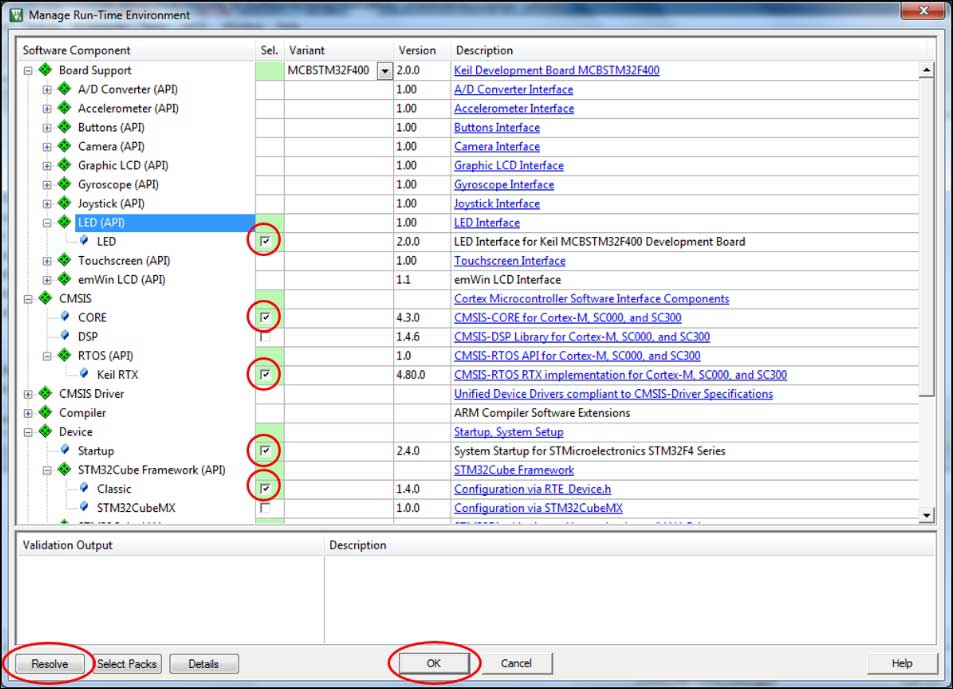Open the CMSIS-CORE for Cortex-M link
This screenshot has width=953, height=689.
coord(568,318)
